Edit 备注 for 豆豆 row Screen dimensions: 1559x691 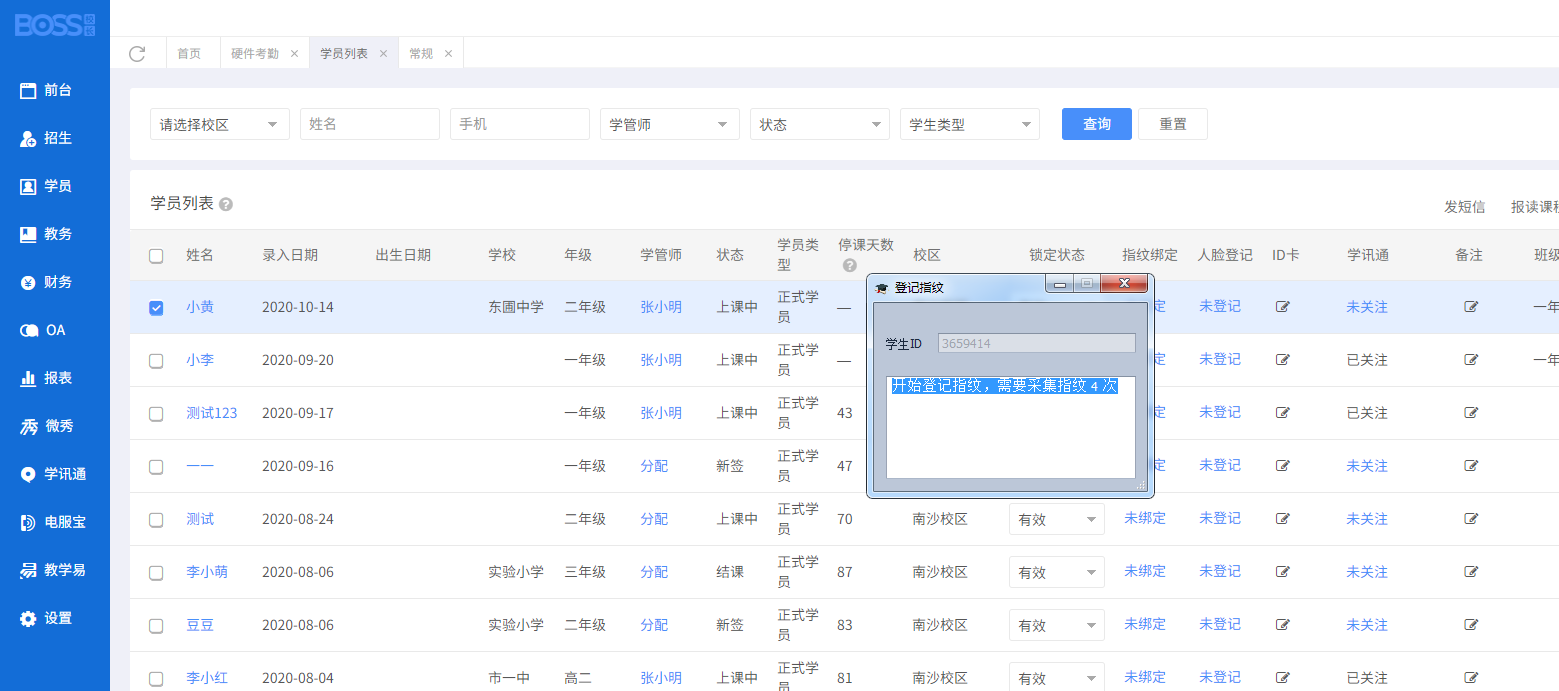point(1471,625)
